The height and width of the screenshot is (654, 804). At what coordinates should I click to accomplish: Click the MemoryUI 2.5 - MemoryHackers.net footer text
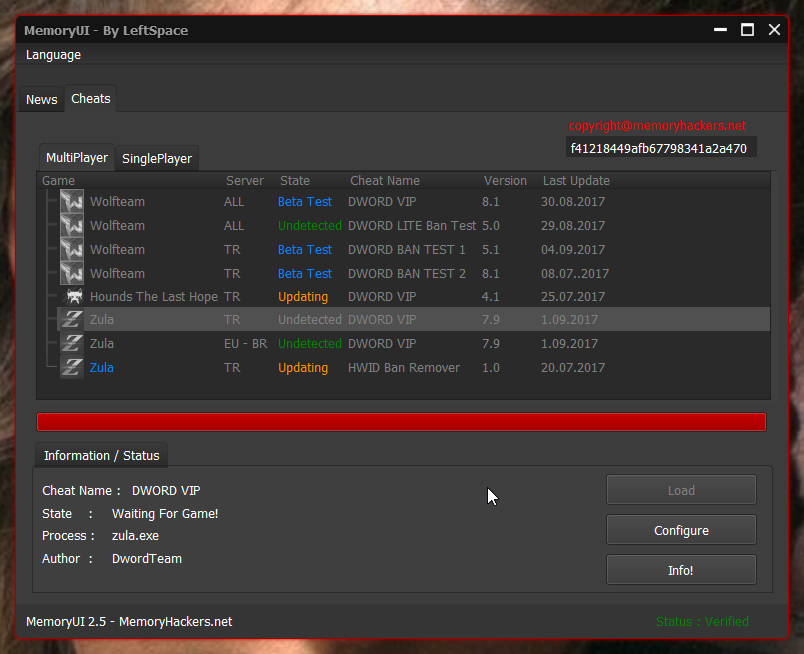coord(129,622)
